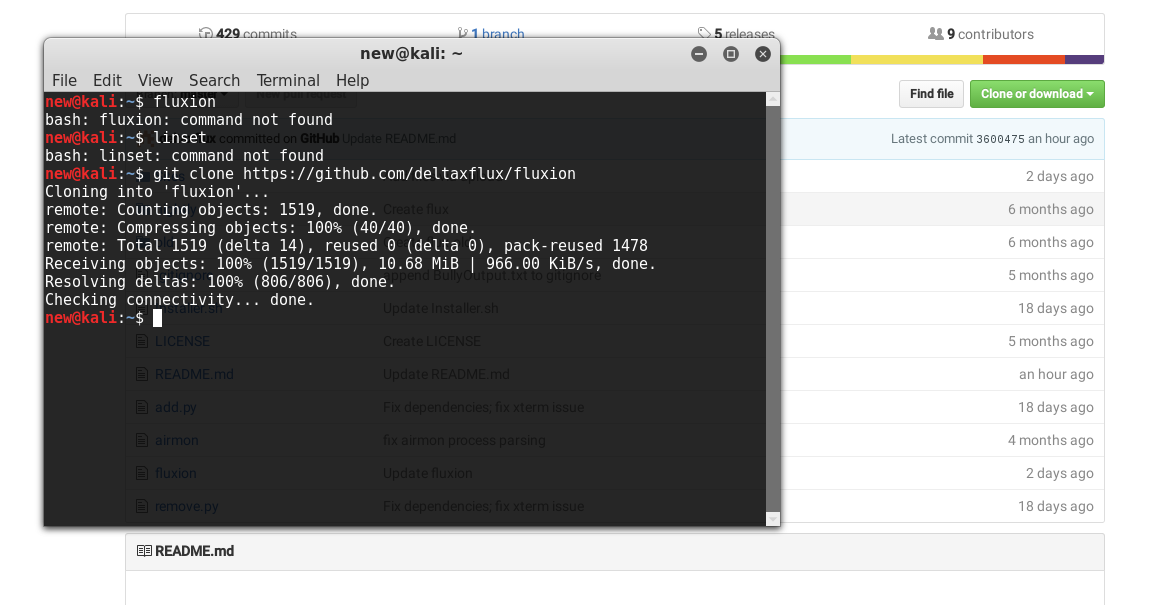Click the terminal vertical scrollbar track

(773, 309)
